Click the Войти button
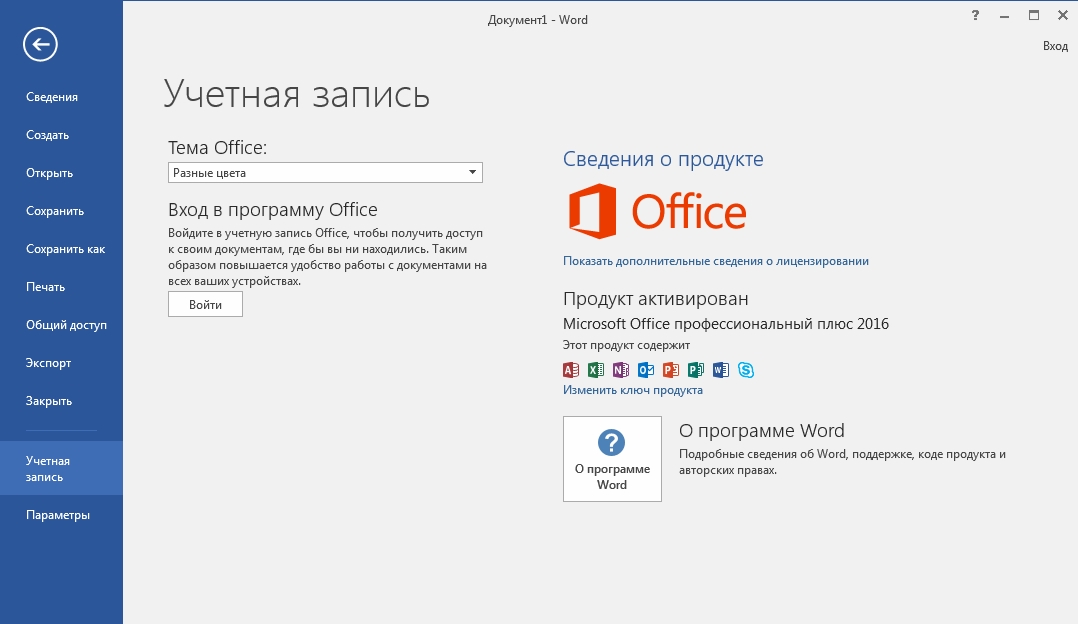Image resolution: width=1078 pixels, height=624 pixels. (206, 304)
